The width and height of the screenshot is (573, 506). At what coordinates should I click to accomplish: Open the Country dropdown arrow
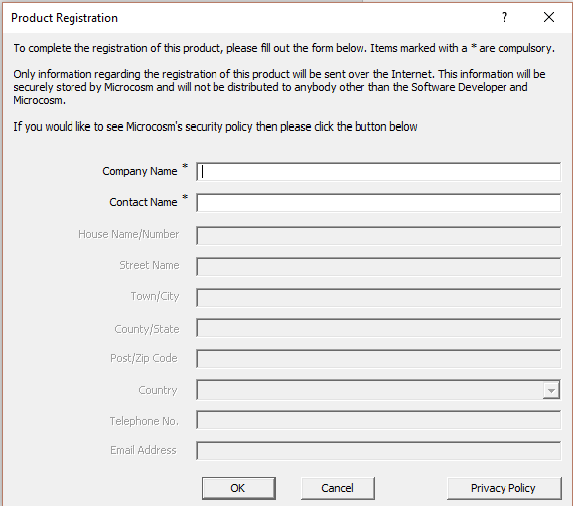click(551, 390)
